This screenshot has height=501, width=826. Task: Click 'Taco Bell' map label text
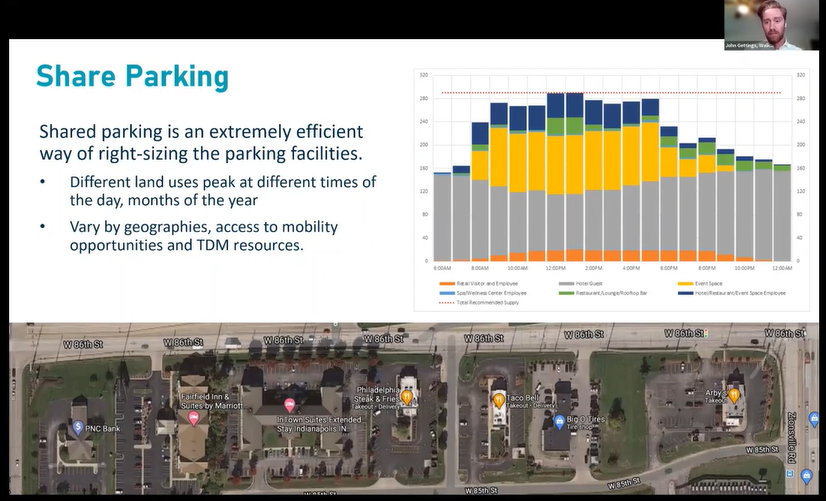pos(523,398)
